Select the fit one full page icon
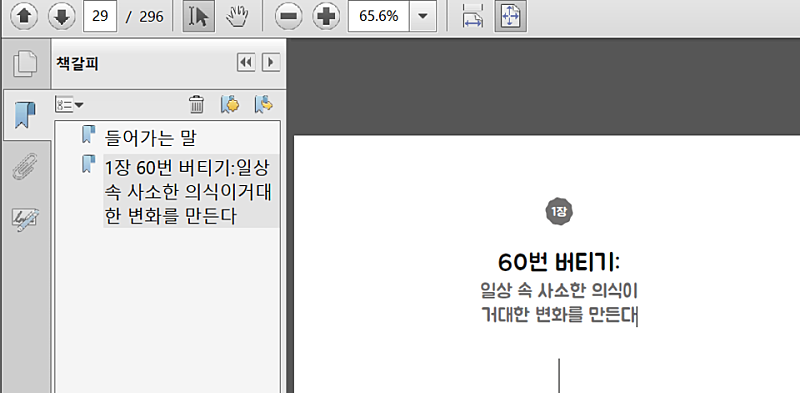The width and height of the screenshot is (800, 393). point(510,17)
